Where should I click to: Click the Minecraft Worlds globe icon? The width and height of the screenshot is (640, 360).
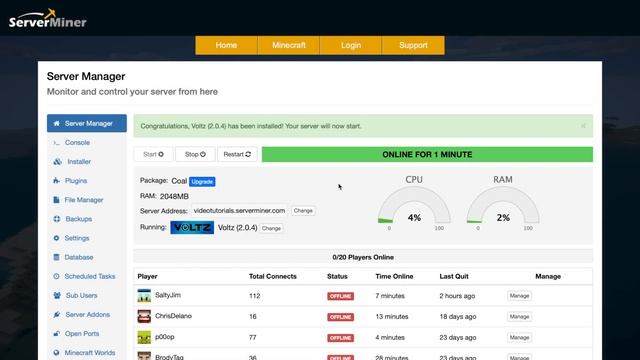pyautogui.click(x=56, y=353)
